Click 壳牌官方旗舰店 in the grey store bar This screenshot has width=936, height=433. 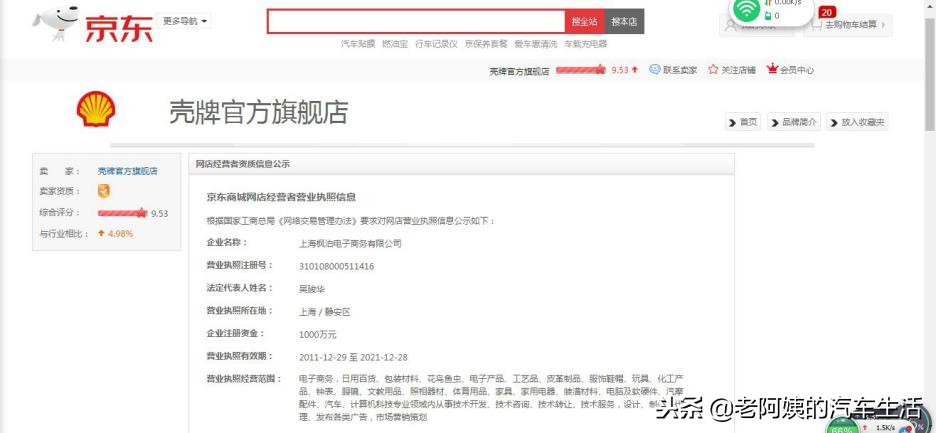point(519,70)
